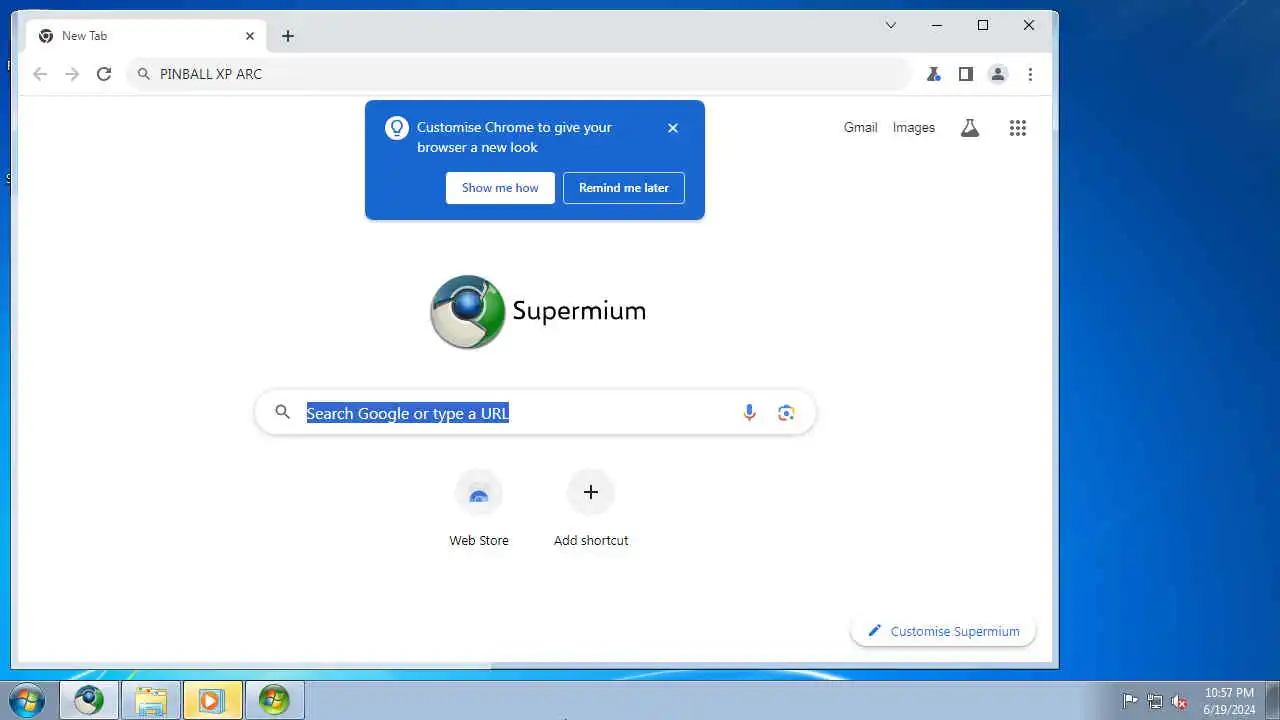The width and height of the screenshot is (1280, 720).
Task: Click Supermium icon in taskbar
Action: pos(89,700)
